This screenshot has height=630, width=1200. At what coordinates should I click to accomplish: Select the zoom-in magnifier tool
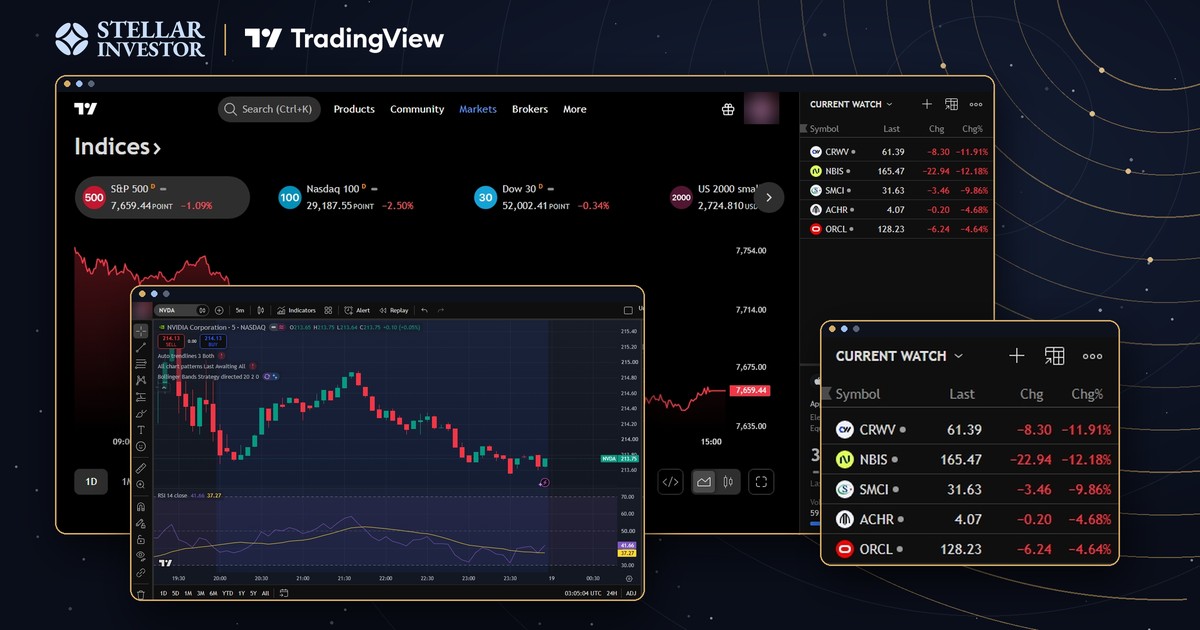point(141,484)
